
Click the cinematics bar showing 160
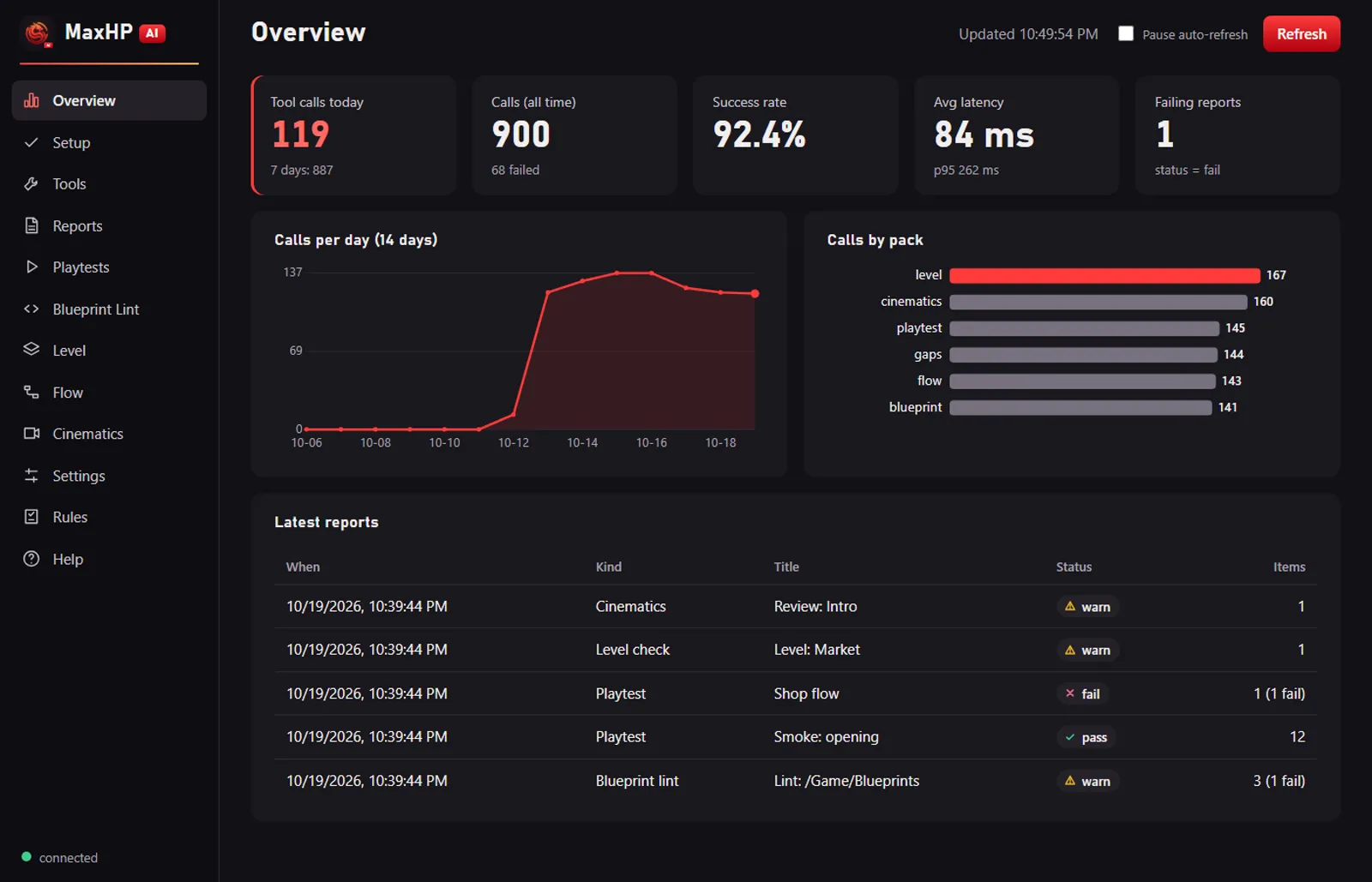pyautogui.click(x=1098, y=302)
